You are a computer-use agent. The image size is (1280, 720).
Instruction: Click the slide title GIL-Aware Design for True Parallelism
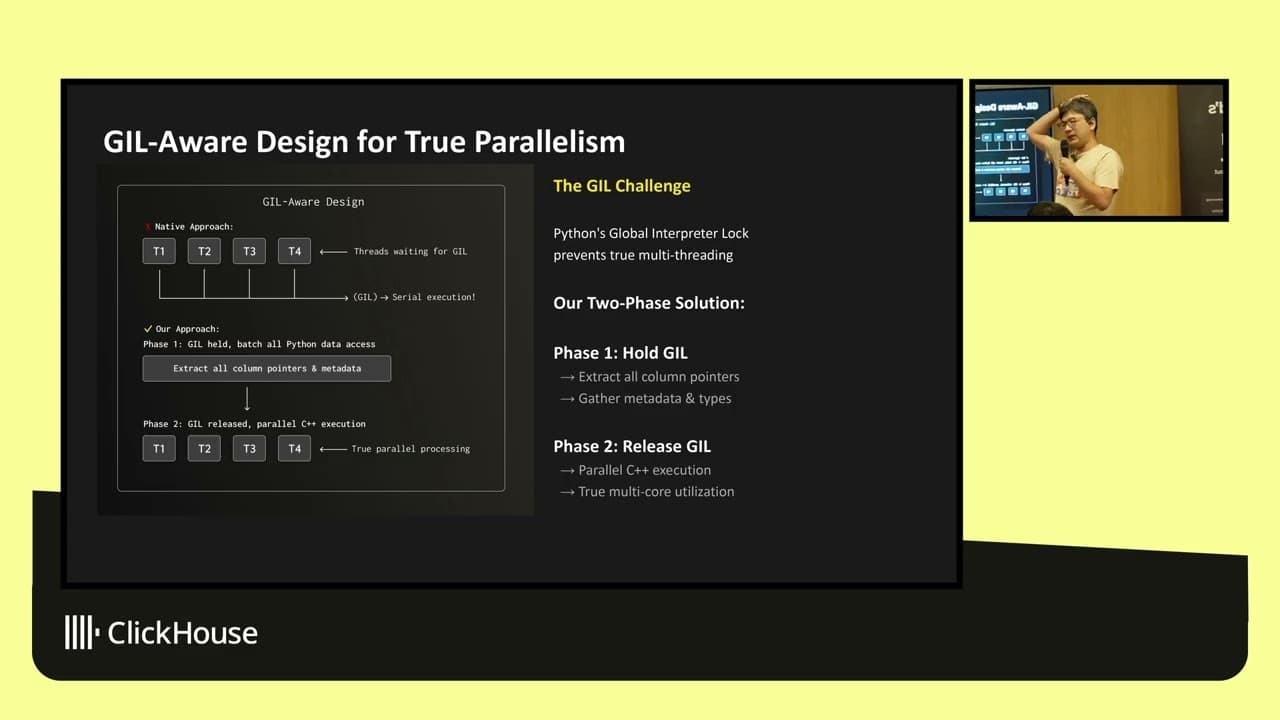tap(364, 142)
